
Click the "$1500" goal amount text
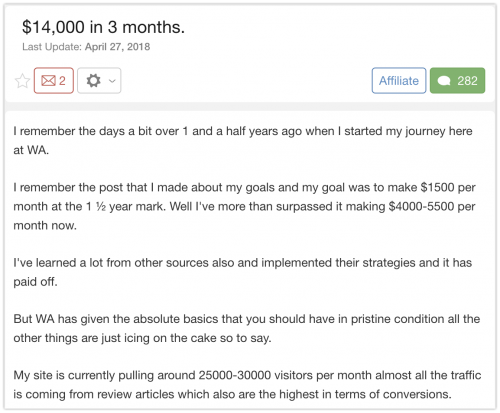tap(437, 187)
